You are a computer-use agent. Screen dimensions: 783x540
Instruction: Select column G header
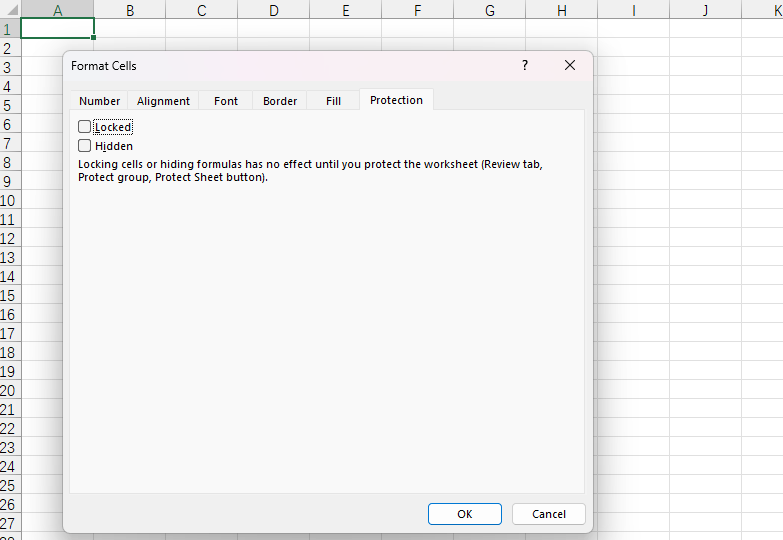click(490, 10)
